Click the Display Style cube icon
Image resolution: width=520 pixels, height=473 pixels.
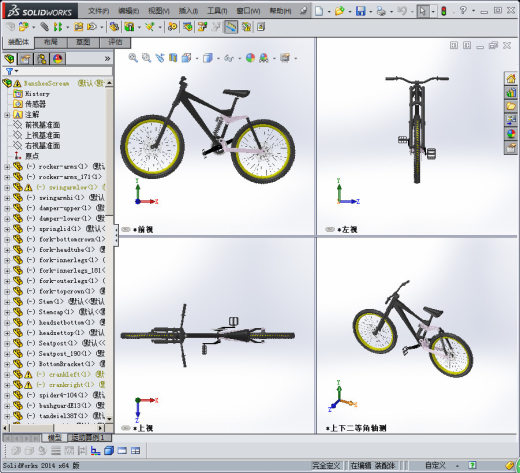coord(208,58)
